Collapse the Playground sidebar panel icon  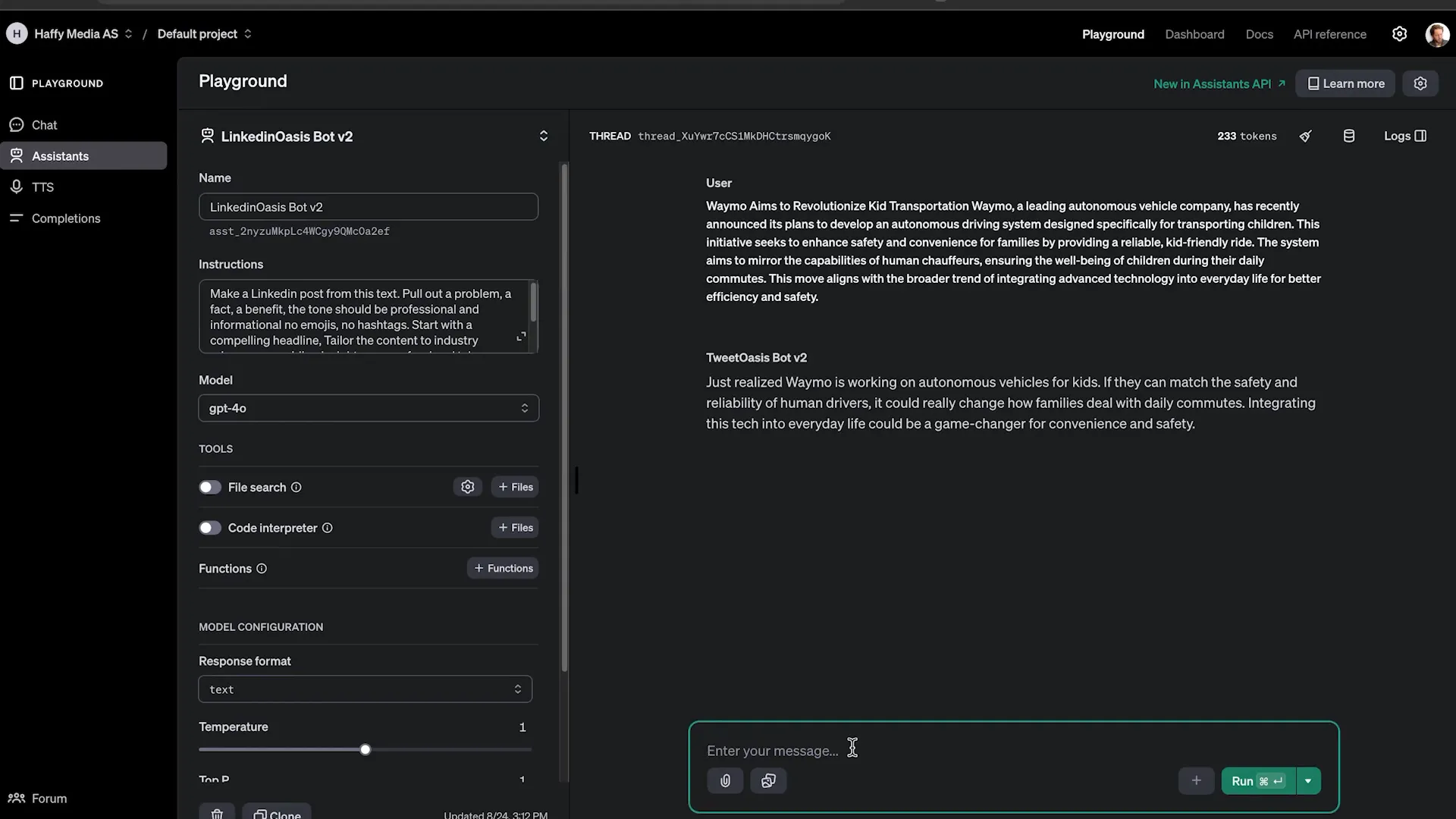pyautogui.click(x=17, y=83)
